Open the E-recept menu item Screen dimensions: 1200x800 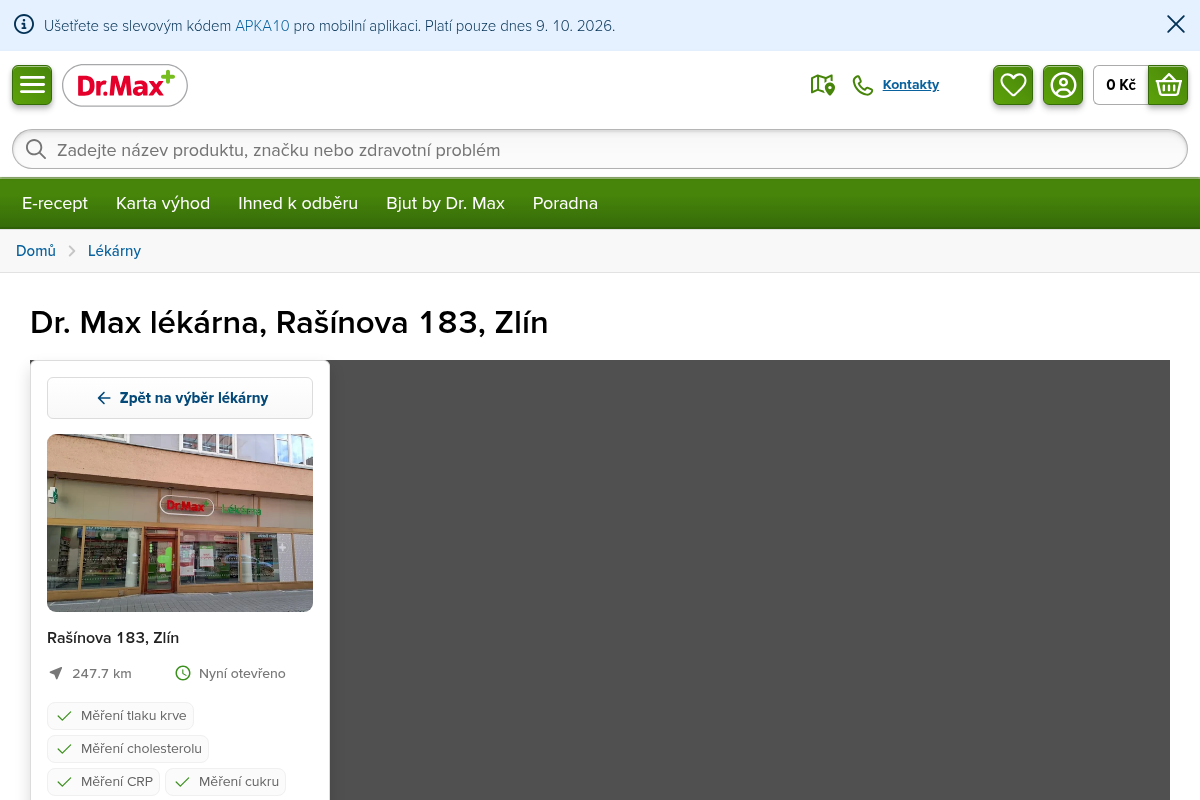(x=55, y=203)
